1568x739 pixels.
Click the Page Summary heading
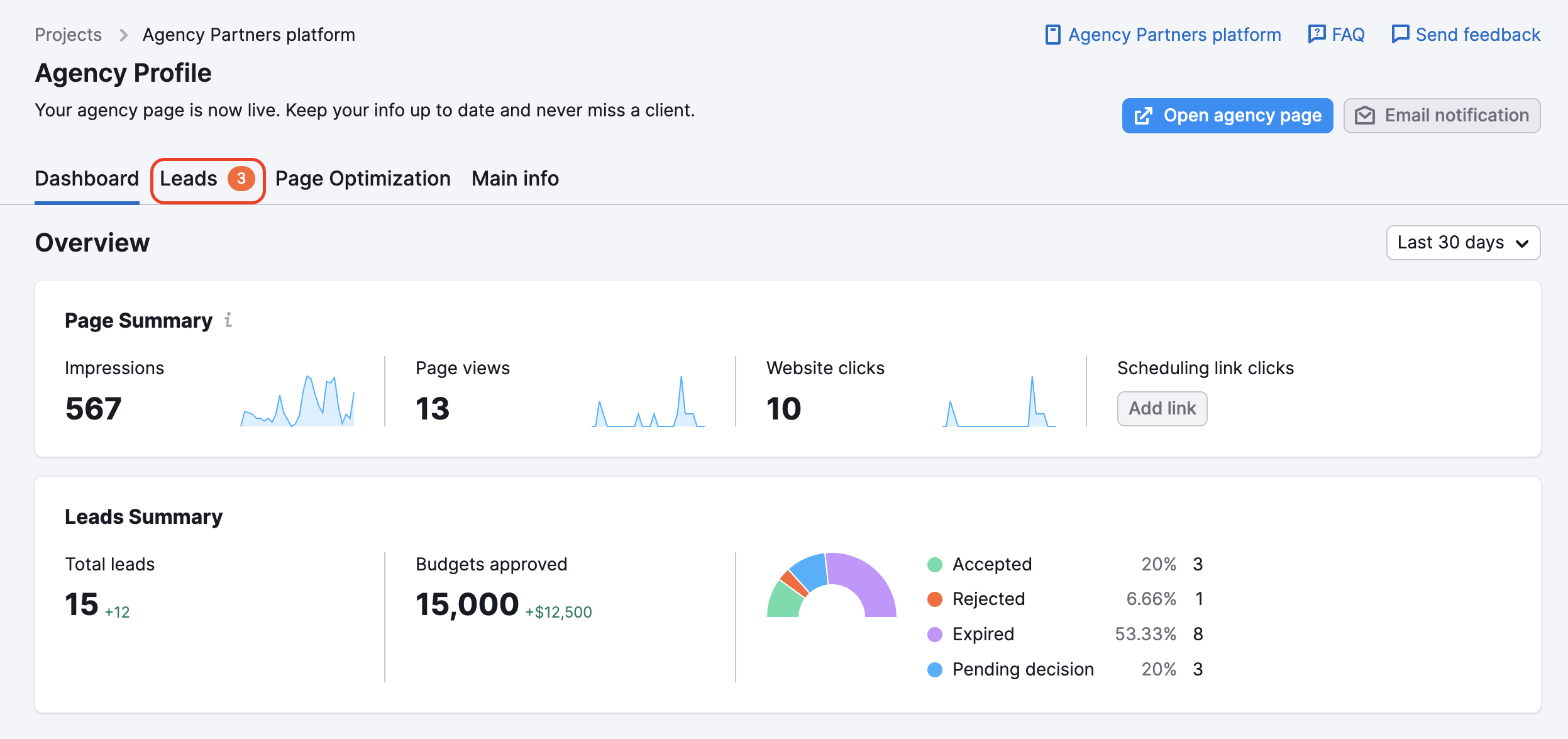[x=139, y=321]
